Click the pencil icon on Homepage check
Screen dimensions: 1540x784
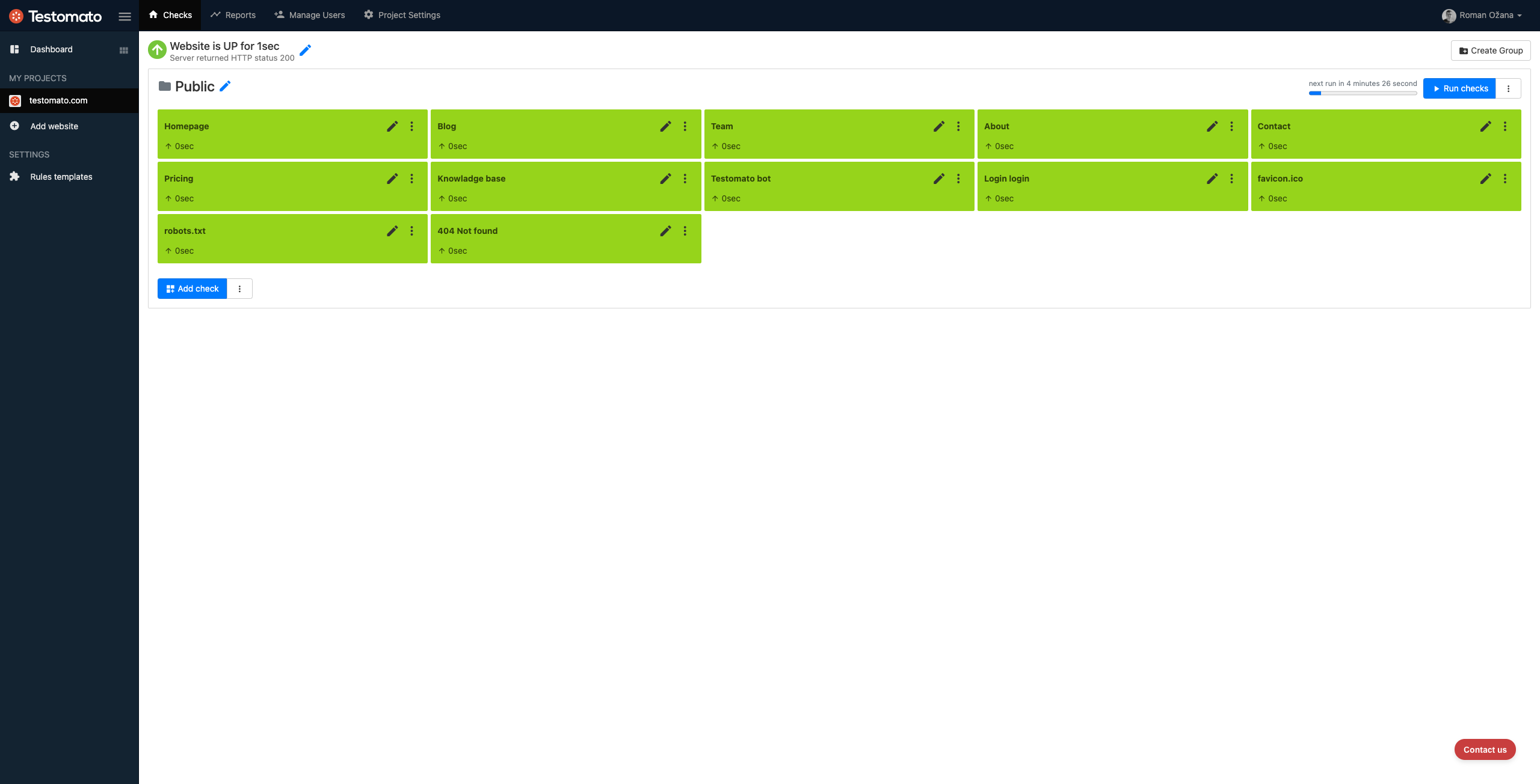click(x=392, y=126)
